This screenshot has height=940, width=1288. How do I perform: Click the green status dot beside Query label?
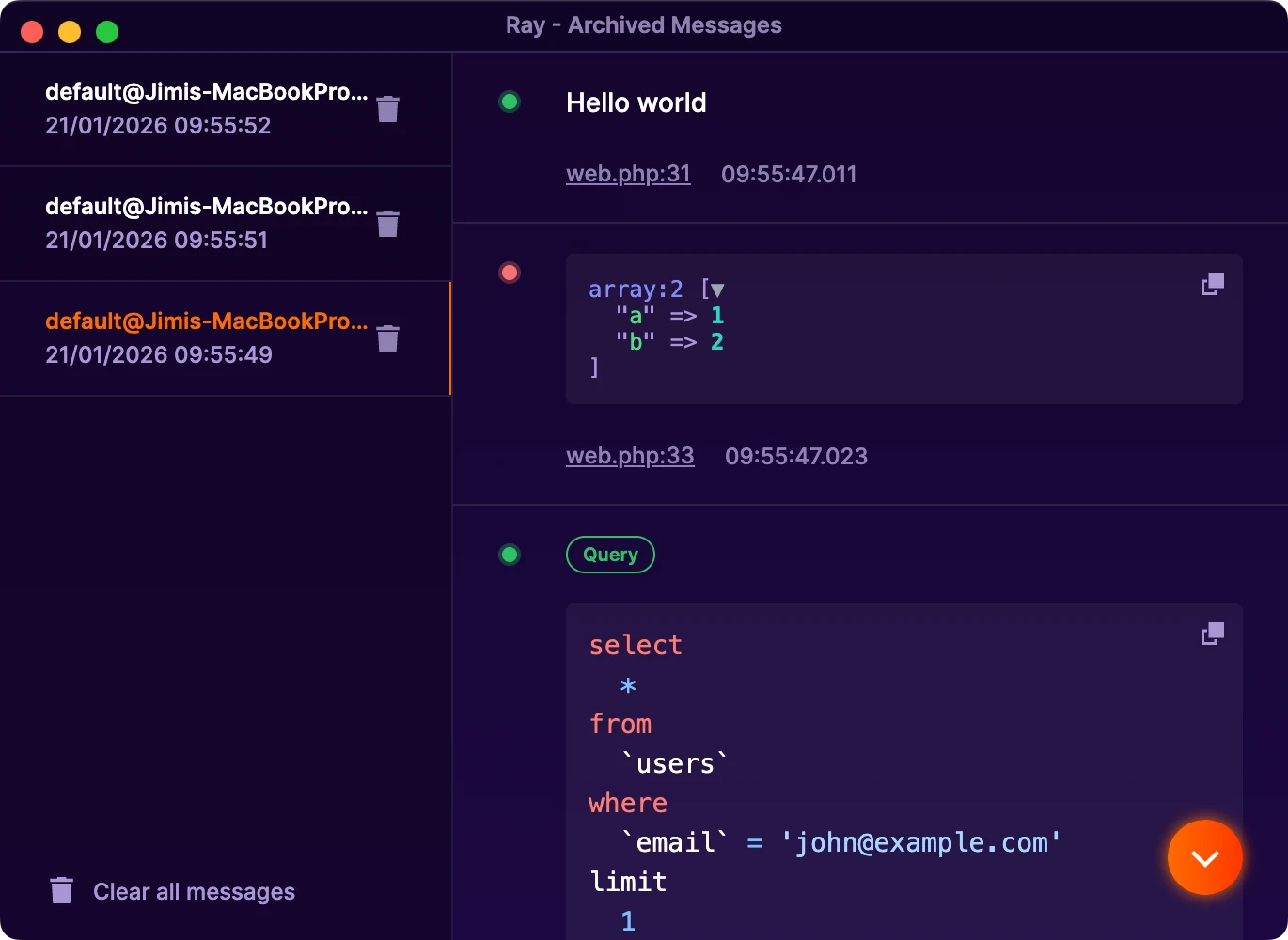[510, 555]
